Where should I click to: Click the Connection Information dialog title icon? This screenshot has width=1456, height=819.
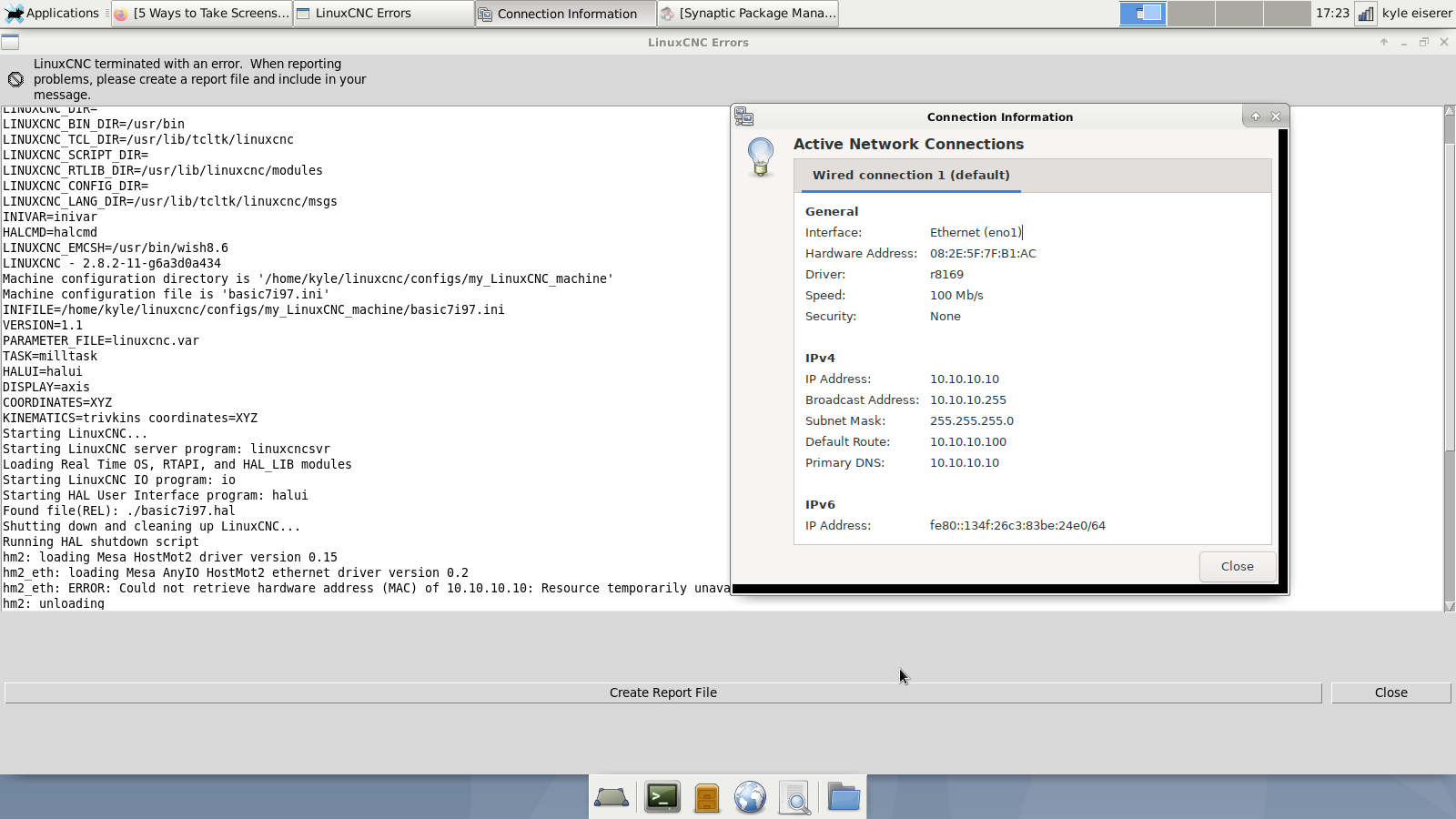pos(743,116)
